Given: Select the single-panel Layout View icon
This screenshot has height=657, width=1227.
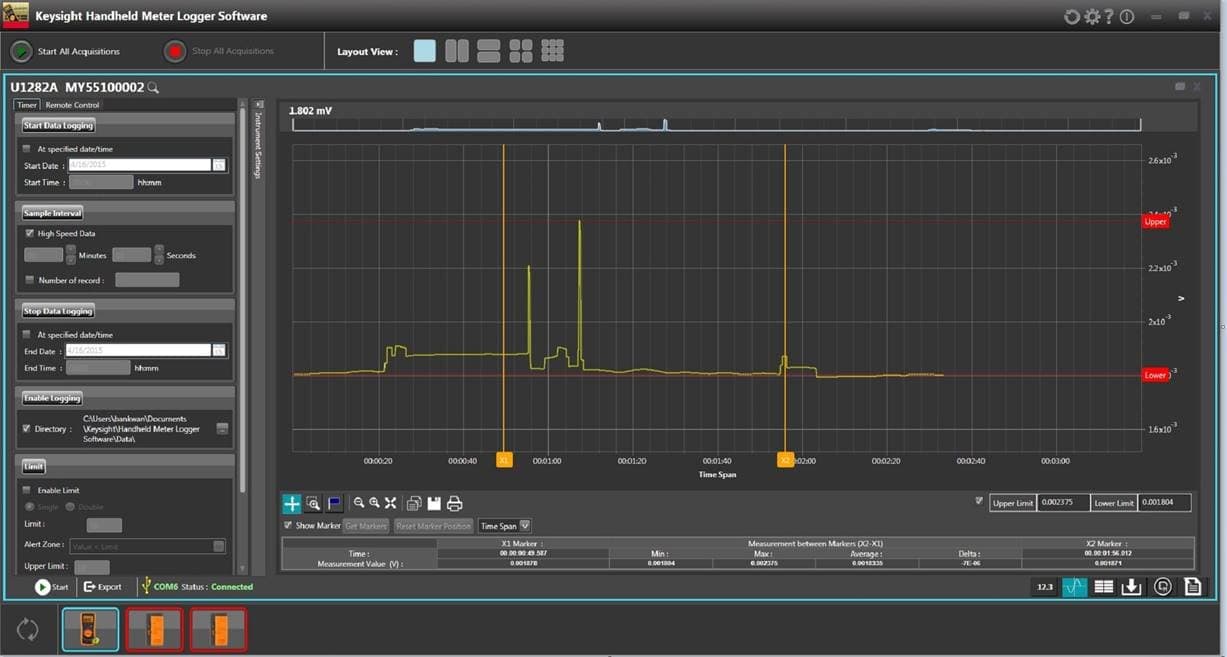Looking at the screenshot, I should [x=424, y=50].
